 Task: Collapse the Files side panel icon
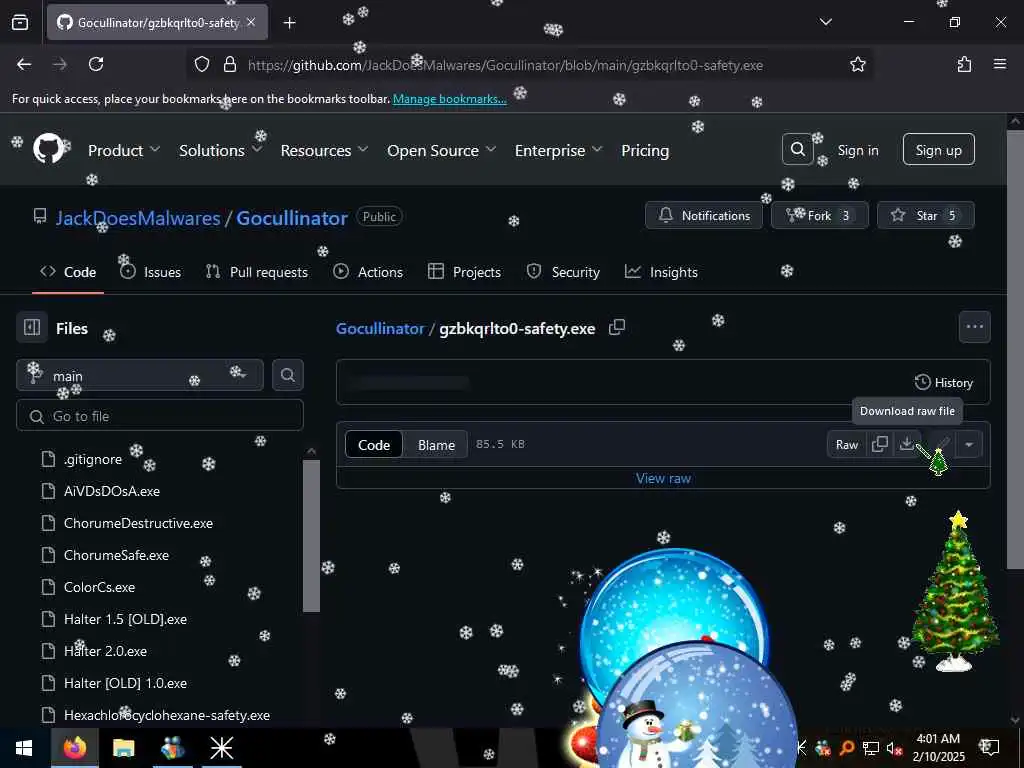pos(32,327)
